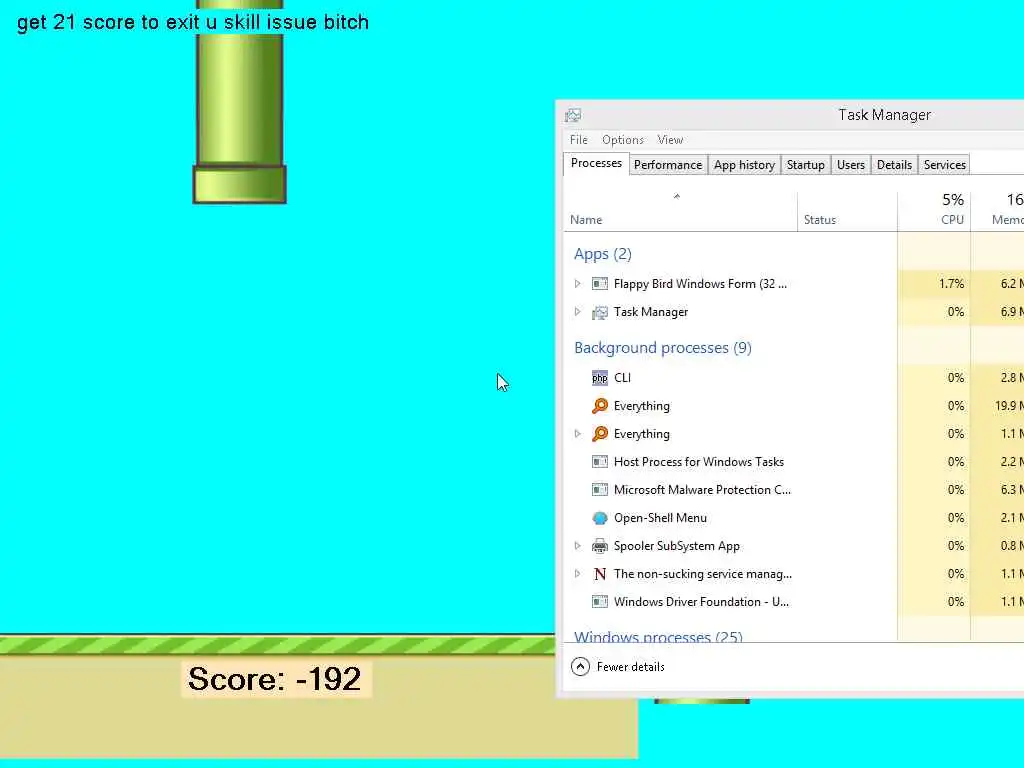Viewport: 1024px width, 768px height.
Task: Select the Windows processes (25) heading
Action: (x=658, y=636)
